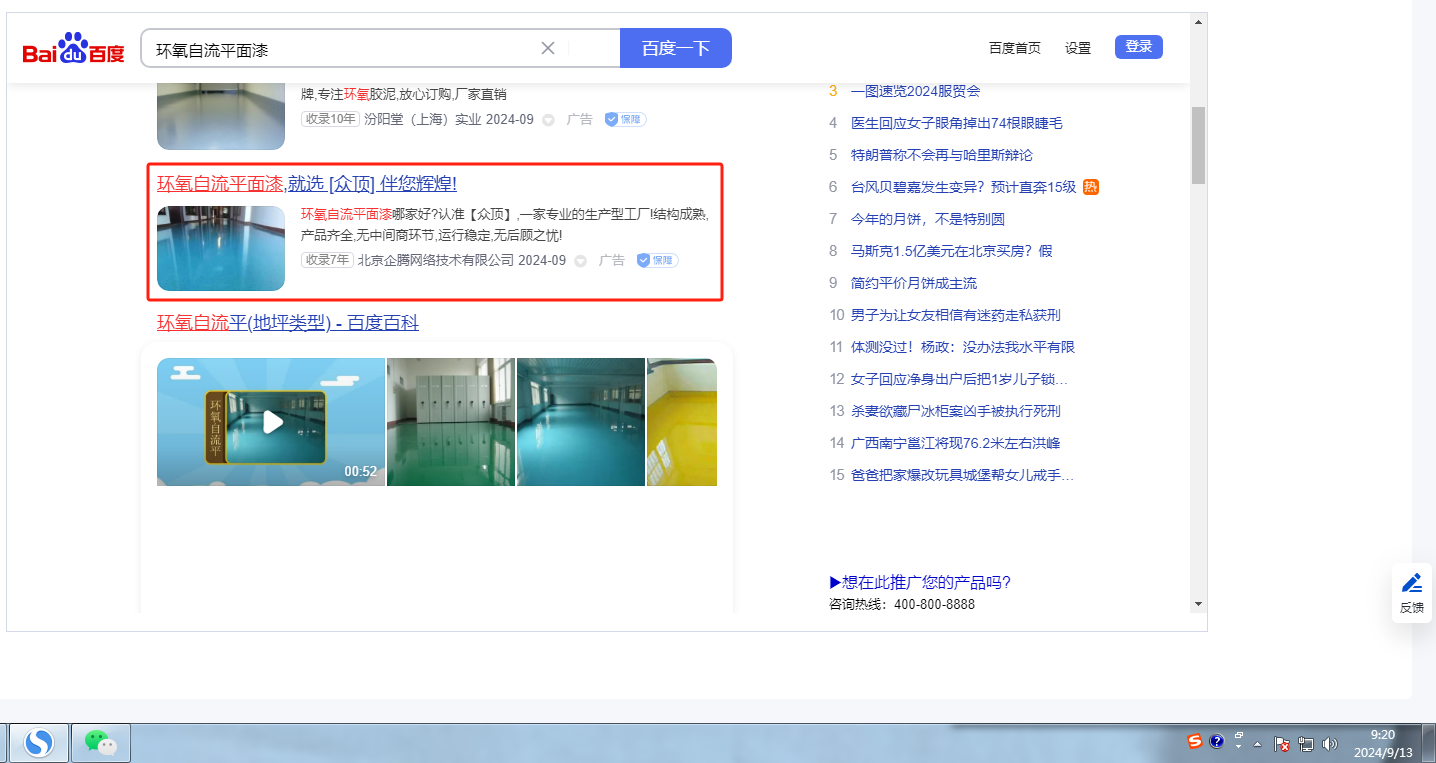Click the 登录 button
Viewport: 1436px width, 763px height.
coord(1139,47)
